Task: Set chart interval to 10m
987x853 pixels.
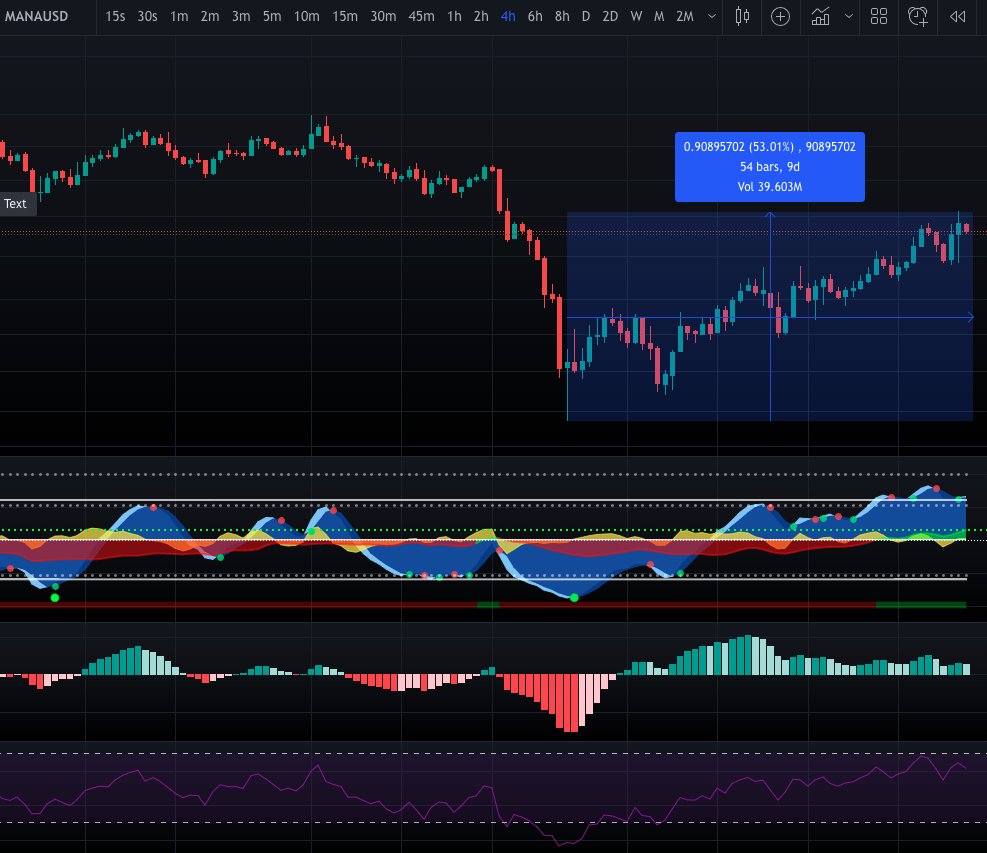Action: (x=307, y=16)
